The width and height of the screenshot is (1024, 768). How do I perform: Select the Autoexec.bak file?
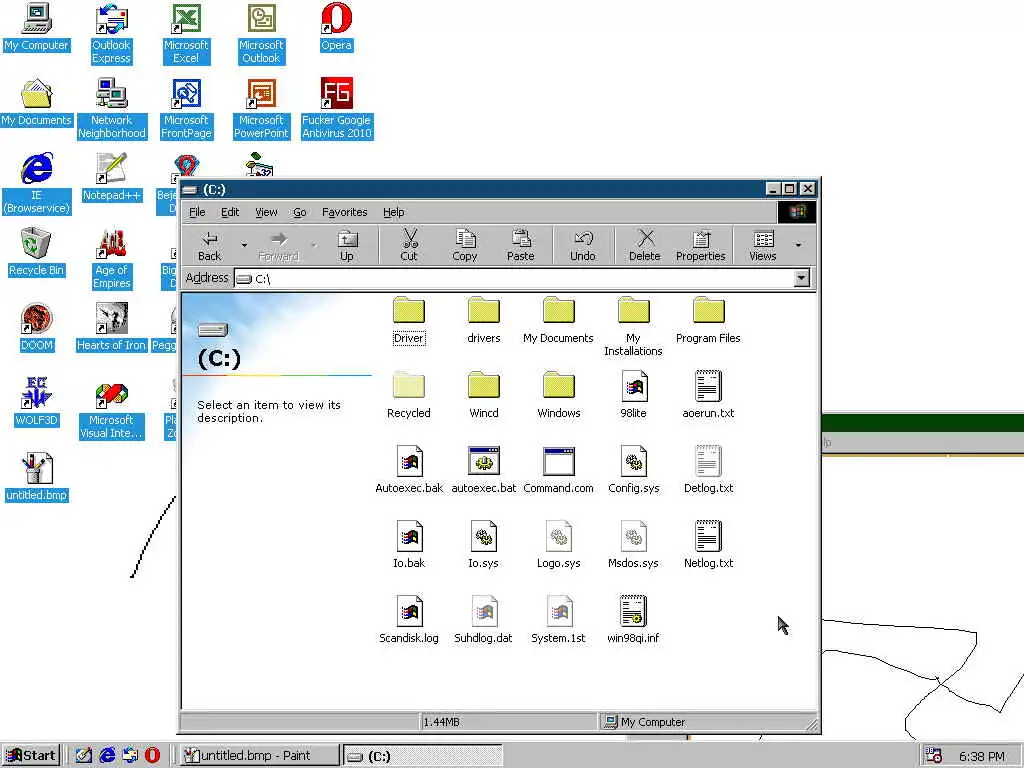(409, 470)
